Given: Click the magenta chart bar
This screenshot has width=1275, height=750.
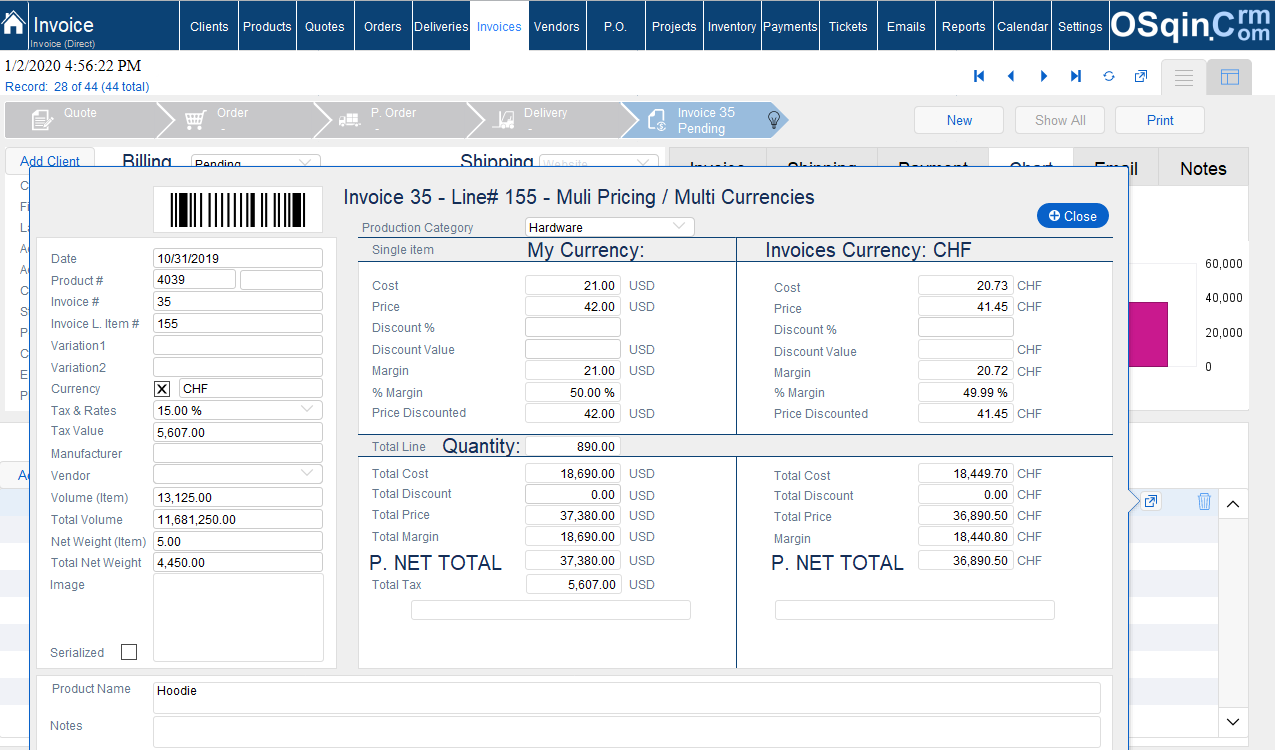Looking at the screenshot, I should [1150, 334].
